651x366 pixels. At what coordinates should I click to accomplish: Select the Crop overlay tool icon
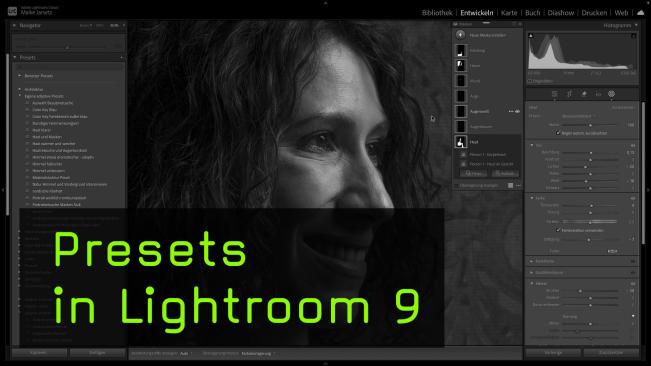(x=569, y=94)
